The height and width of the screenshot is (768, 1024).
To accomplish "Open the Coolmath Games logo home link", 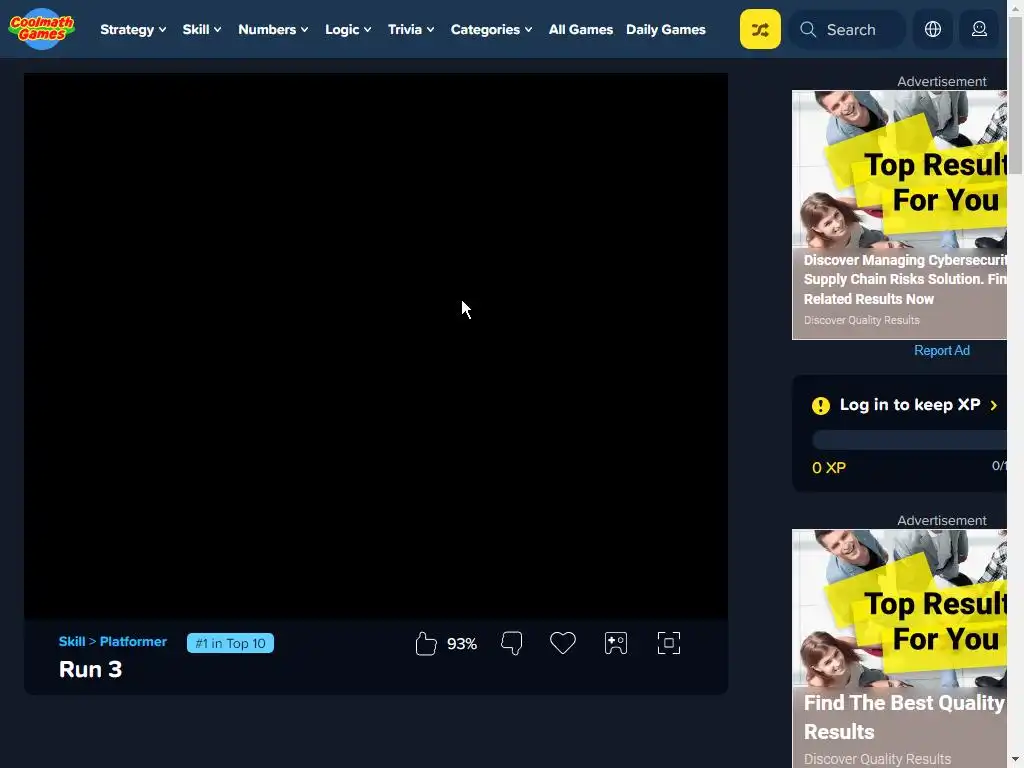I will point(42,29).
